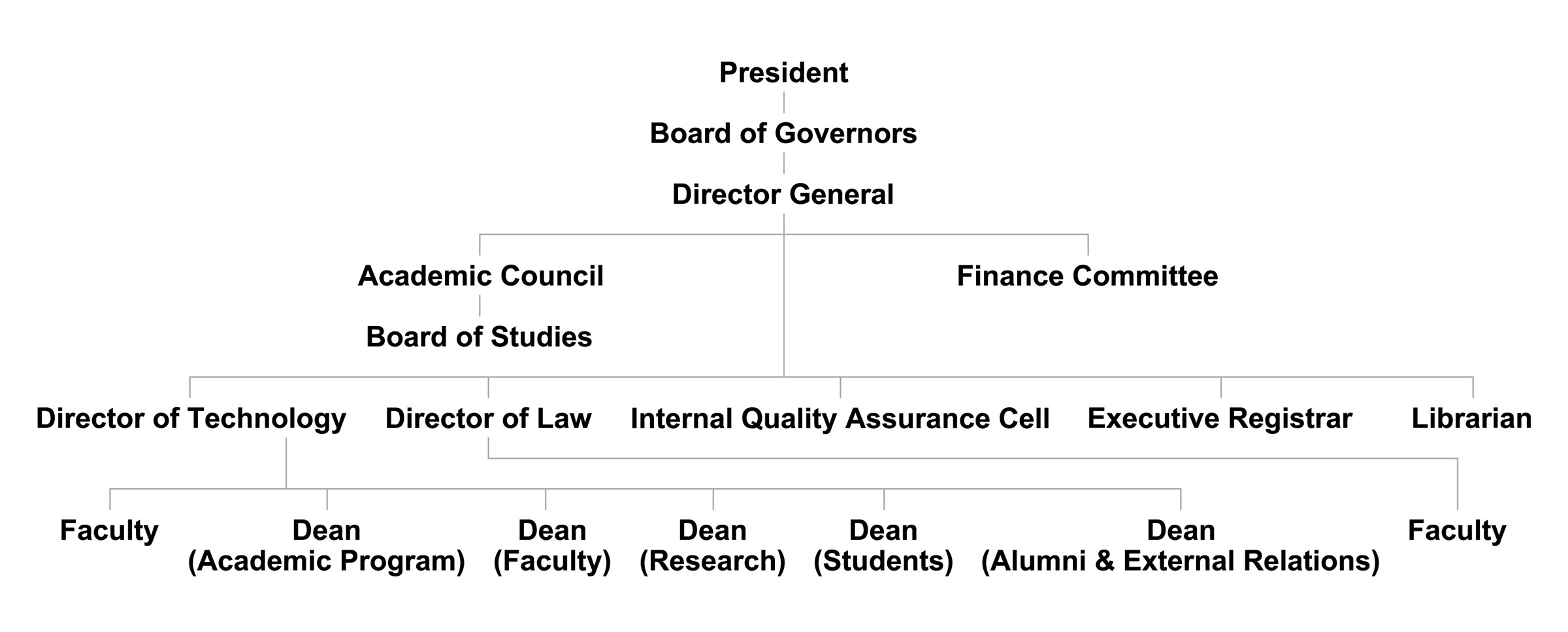This screenshot has height=632, width=1568.
Task: Select the Faculty node linked to Director of Law
Action: (1457, 530)
